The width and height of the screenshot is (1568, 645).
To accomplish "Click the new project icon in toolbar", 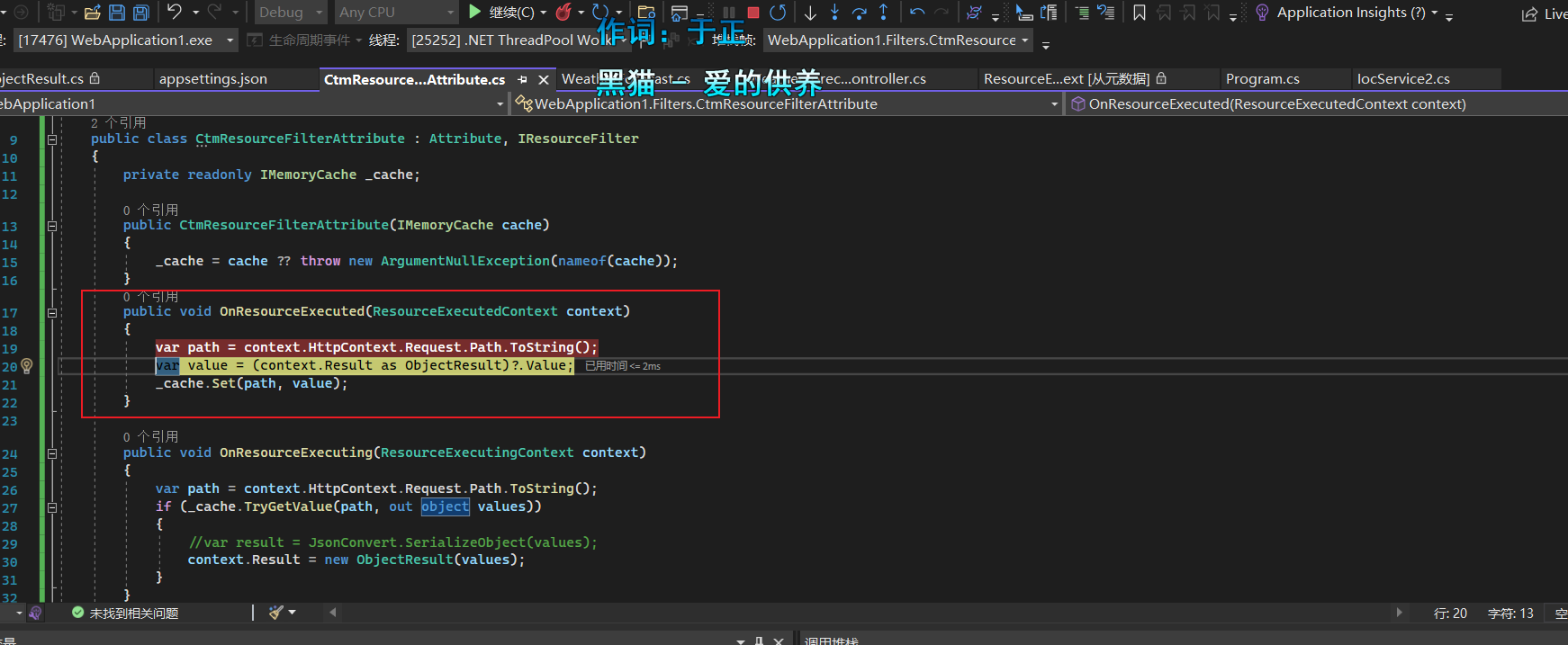I will 56,13.
